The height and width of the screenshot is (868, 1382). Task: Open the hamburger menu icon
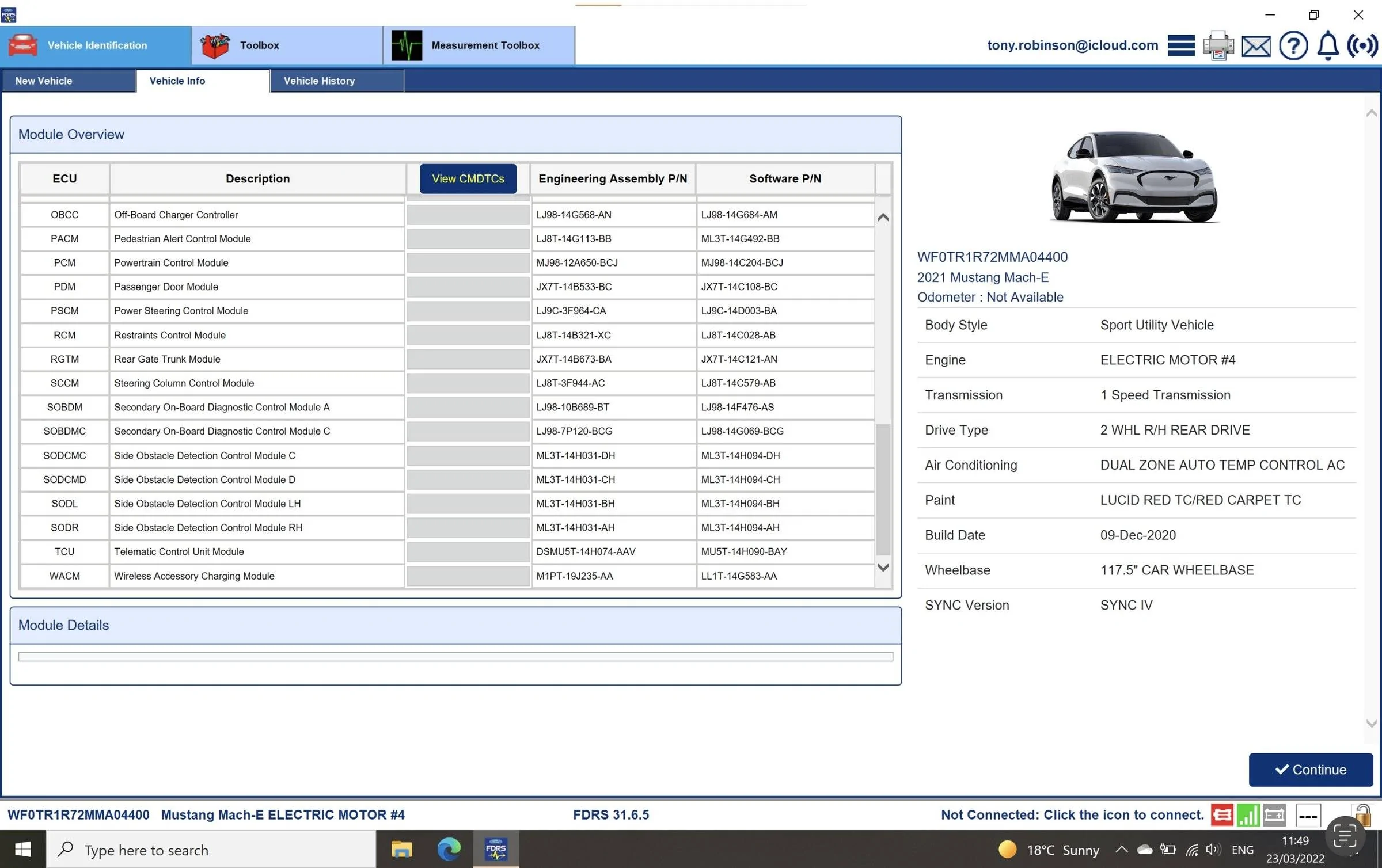tap(1181, 45)
